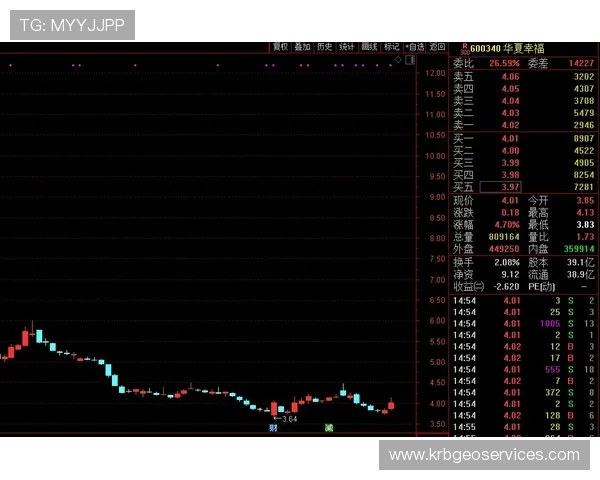Screen dimensions: 600x480
Task: Select the 历史 history button
Action: [324, 46]
